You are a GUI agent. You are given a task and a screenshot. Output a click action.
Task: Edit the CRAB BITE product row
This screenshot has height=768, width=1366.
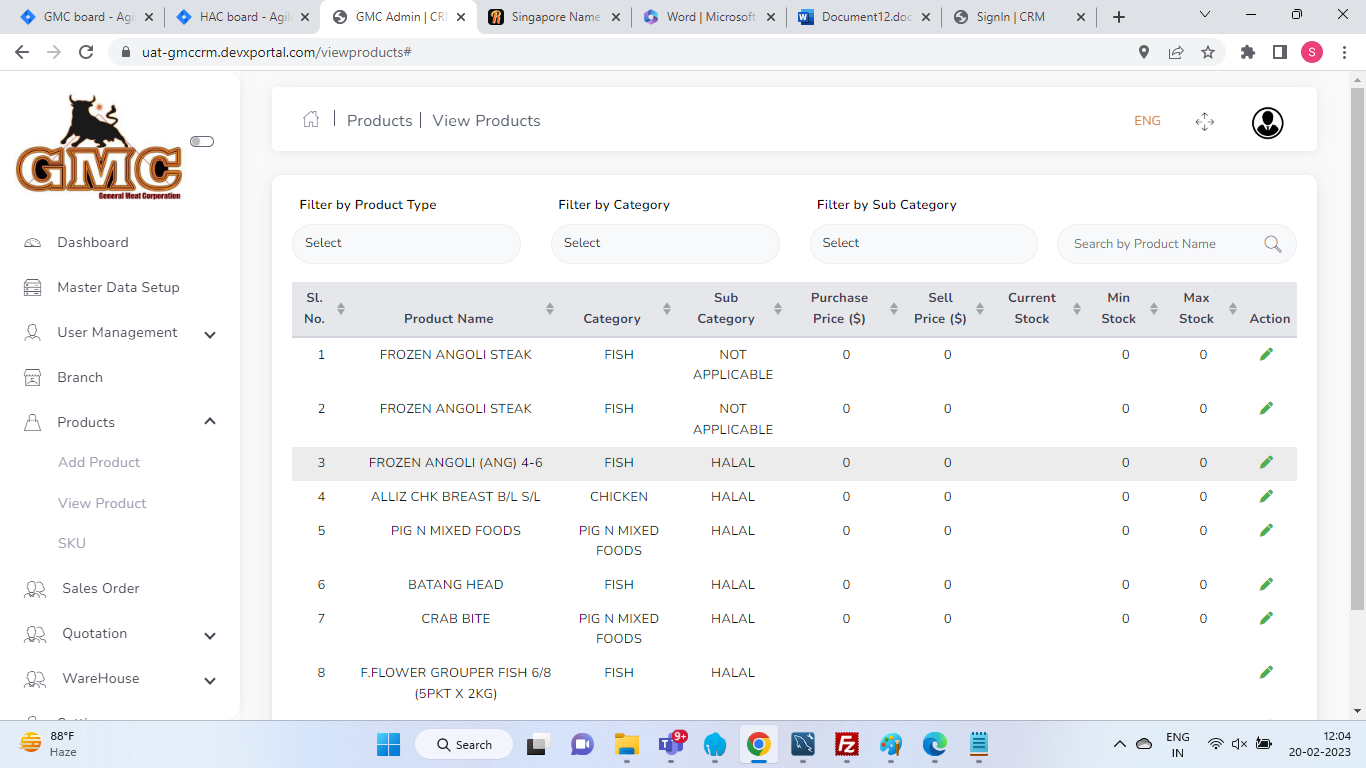(1266, 618)
